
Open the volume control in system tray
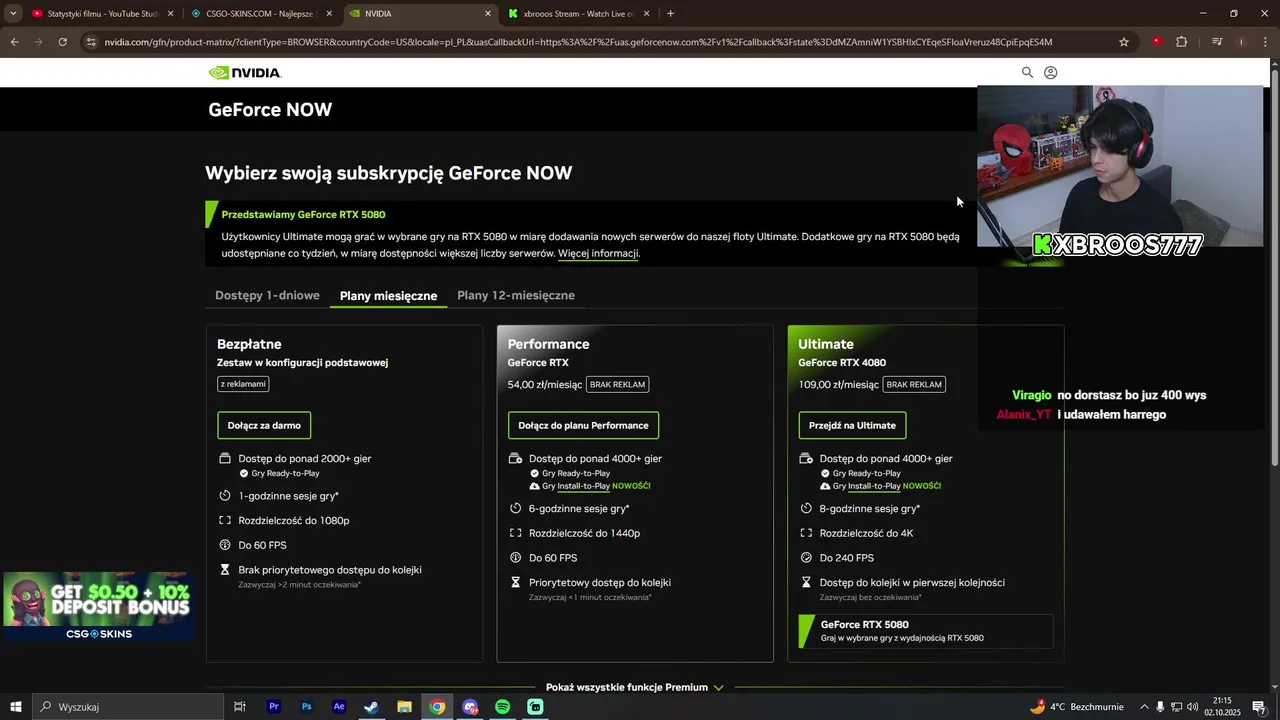point(1193,707)
